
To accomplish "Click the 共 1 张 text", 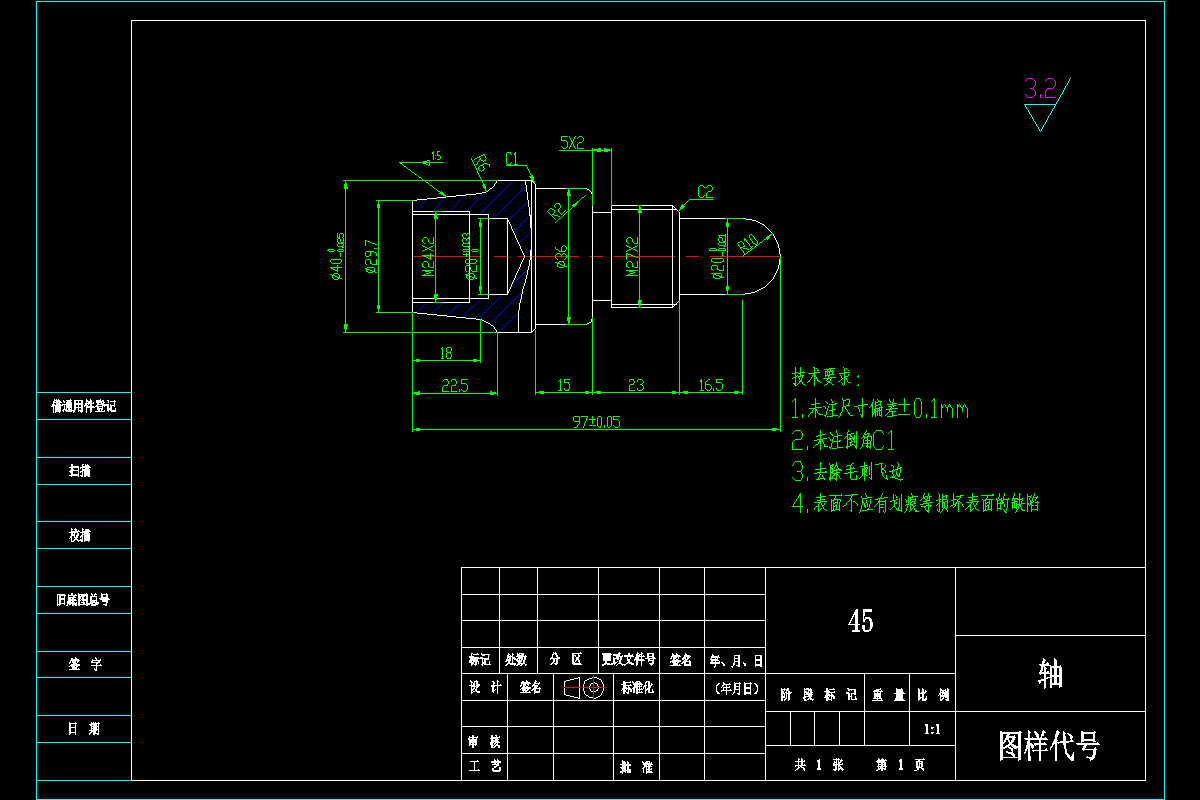I will [820, 765].
